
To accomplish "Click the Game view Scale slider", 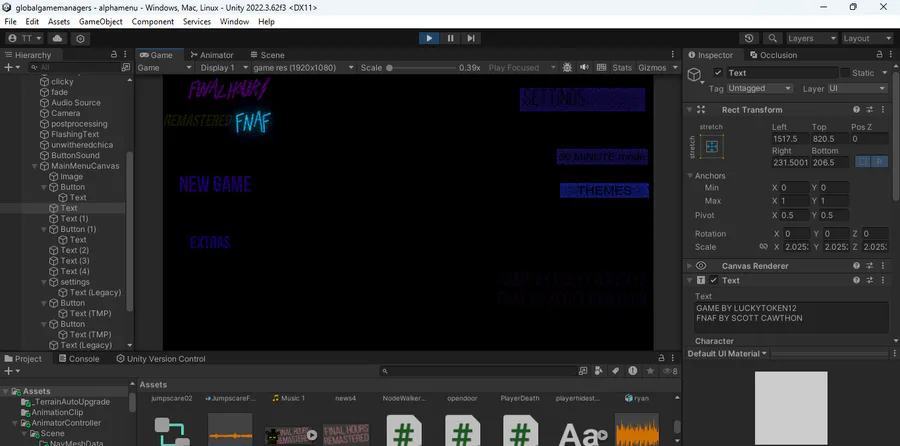I will coord(422,68).
